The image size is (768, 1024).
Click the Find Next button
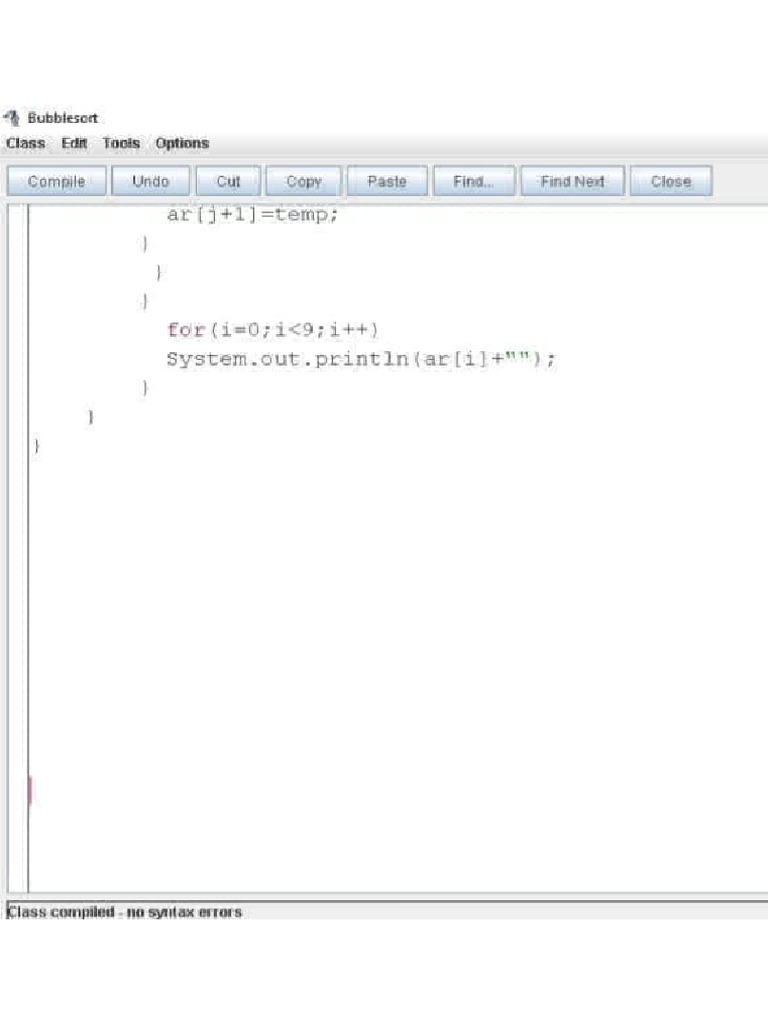pyautogui.click(x=573, y=181)
